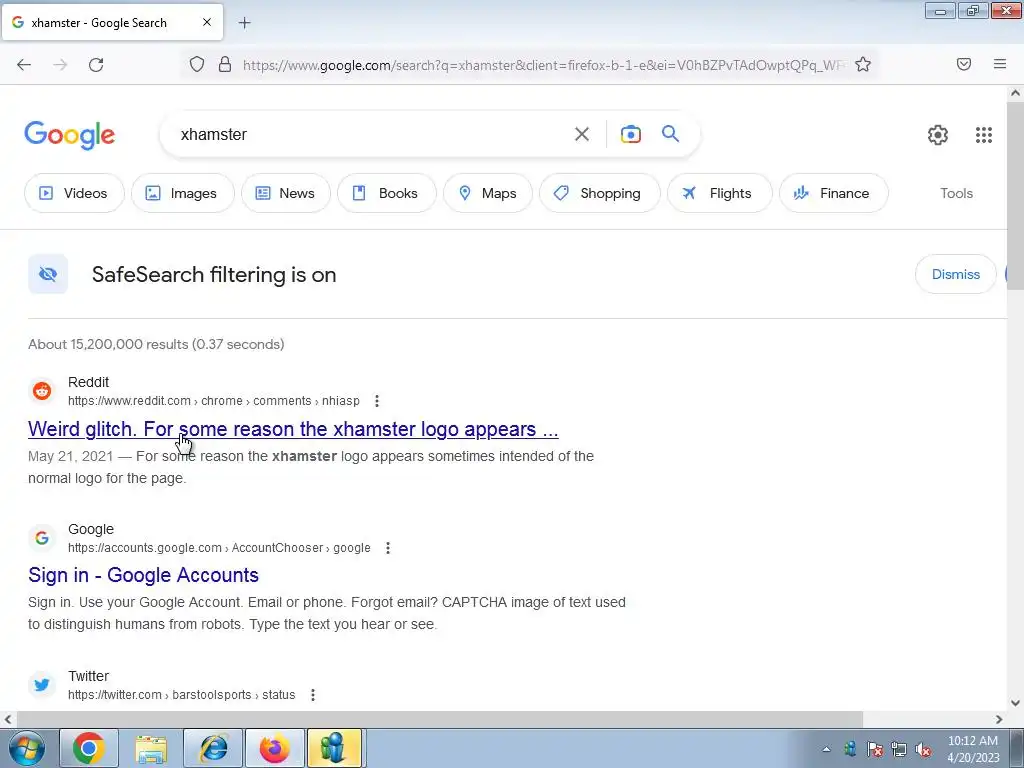
Task: Switch to Firefox in the taskbar
Action: 274,748
